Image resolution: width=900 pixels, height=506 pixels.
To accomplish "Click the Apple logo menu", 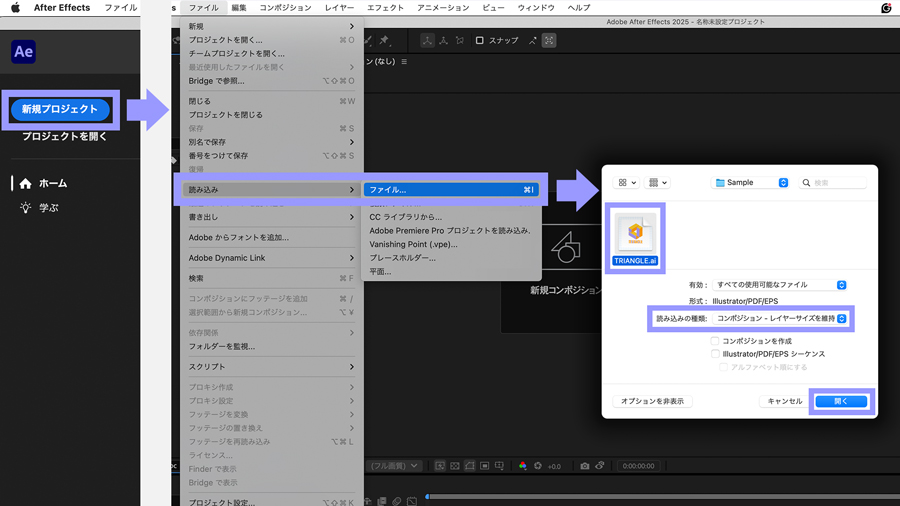I will pyautogui.click(x=15, y=7).
